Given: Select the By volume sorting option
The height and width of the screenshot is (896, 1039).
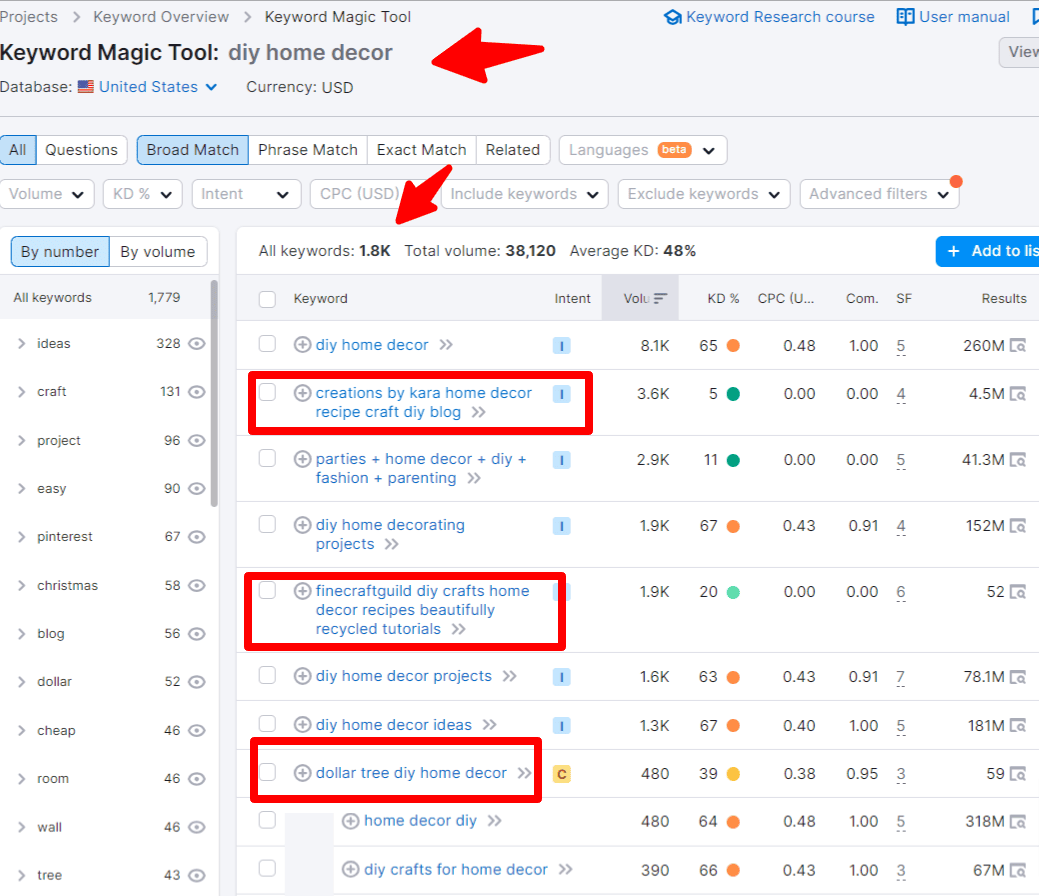Looking at the screenshot, I should (157, 251).
